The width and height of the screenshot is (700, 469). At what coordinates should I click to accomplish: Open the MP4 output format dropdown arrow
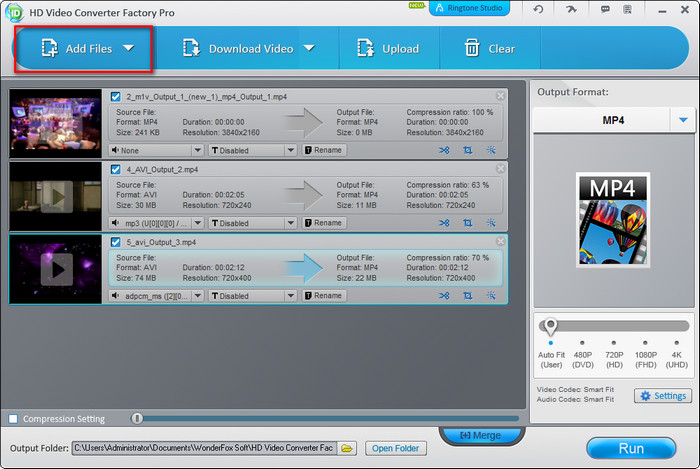(x=683, y=120)
